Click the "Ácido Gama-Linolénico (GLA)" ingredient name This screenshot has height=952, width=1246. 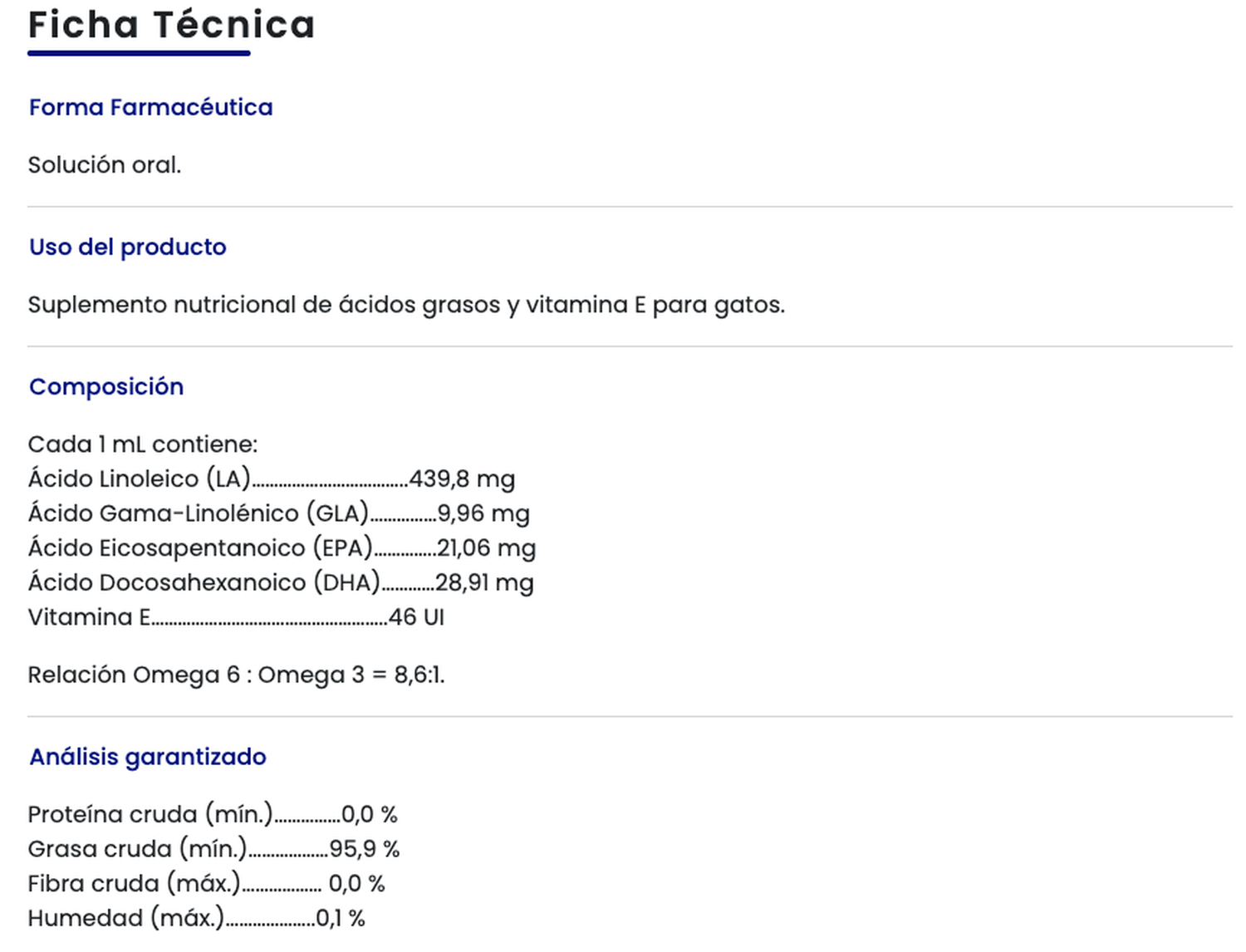point(198,513)
